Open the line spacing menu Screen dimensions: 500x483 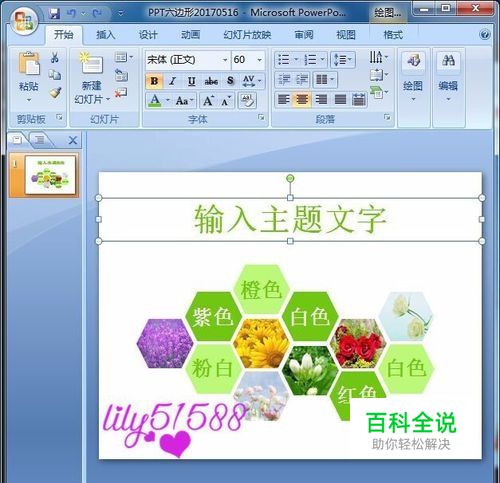(343, 60)
